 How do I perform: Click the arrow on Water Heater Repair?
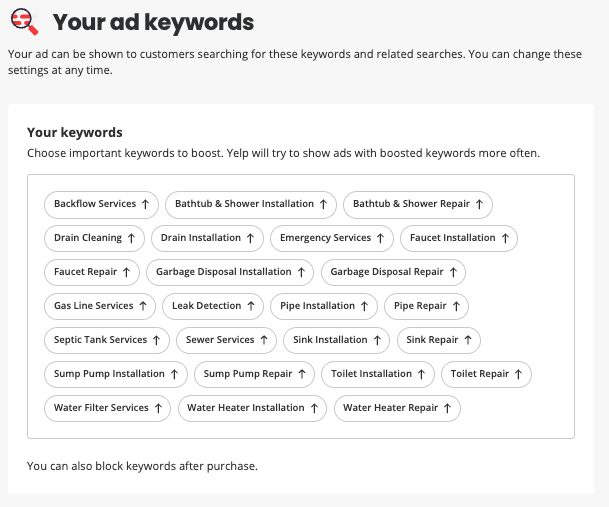tap(447, 408)
